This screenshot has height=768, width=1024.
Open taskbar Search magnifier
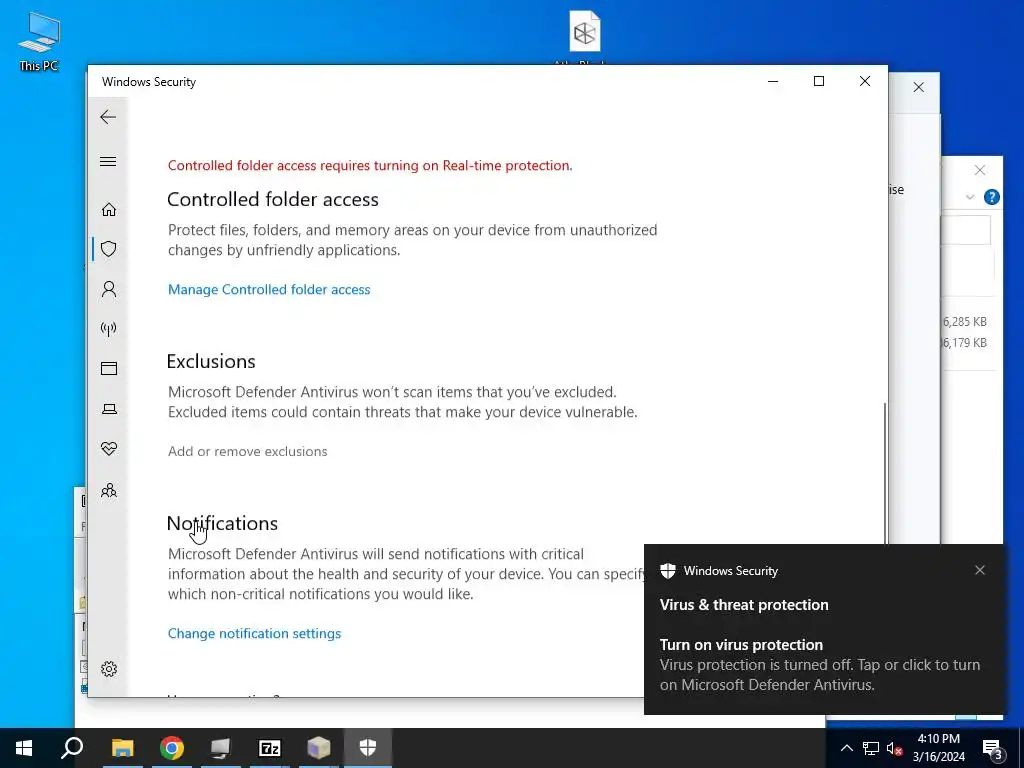click(72, 748)
